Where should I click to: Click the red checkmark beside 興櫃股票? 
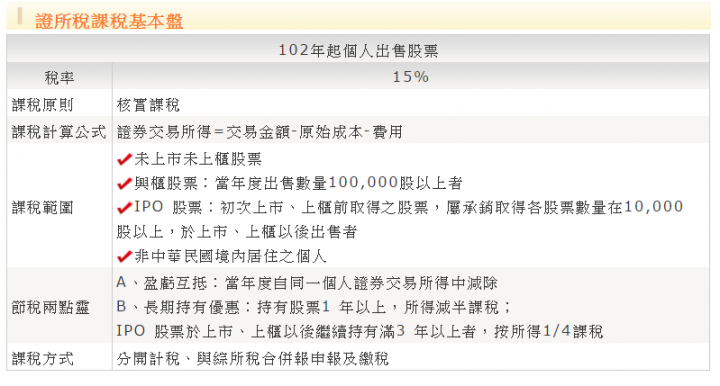124,184
